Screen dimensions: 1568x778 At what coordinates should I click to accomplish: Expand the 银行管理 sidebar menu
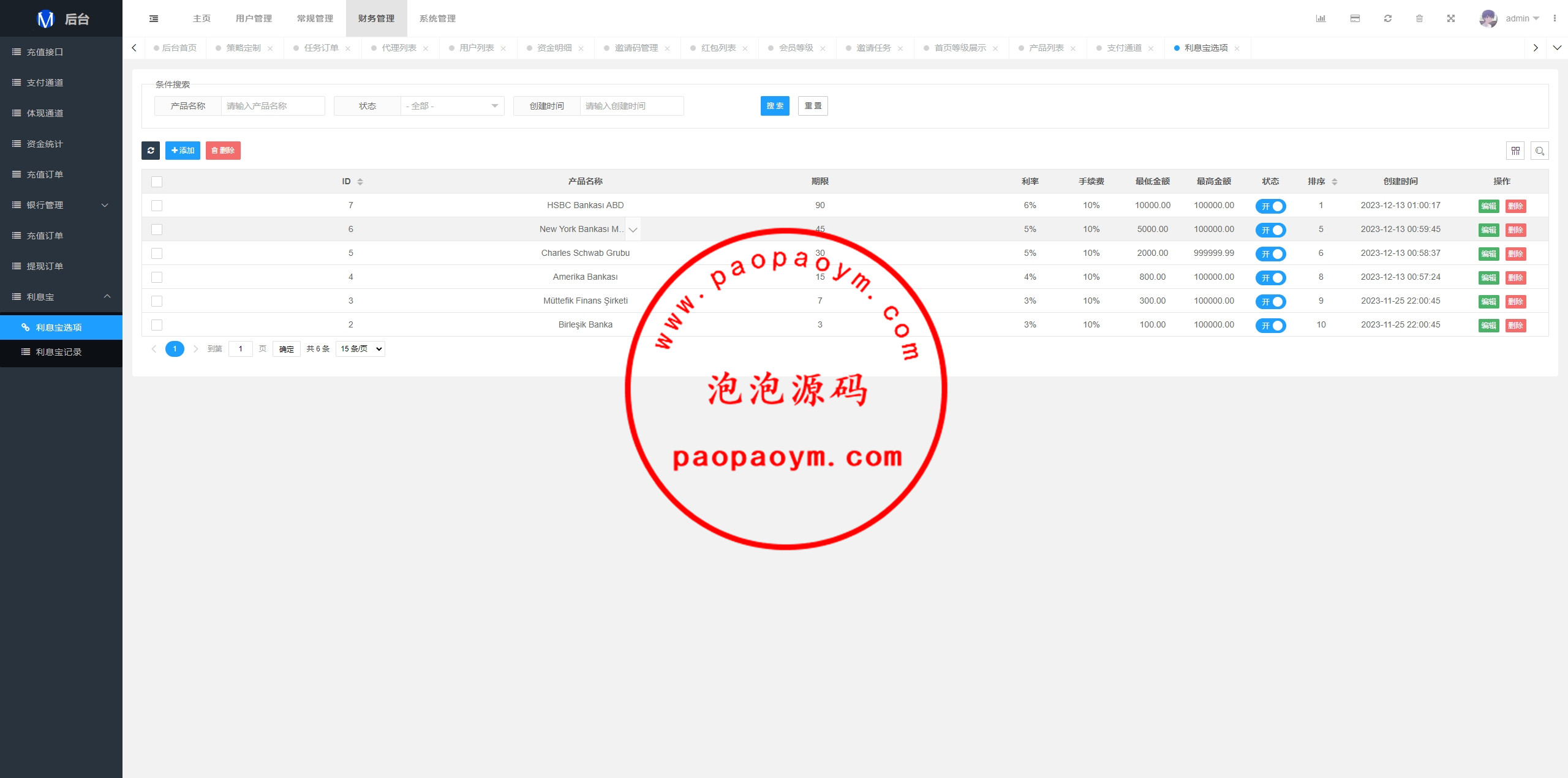[61, 205]
